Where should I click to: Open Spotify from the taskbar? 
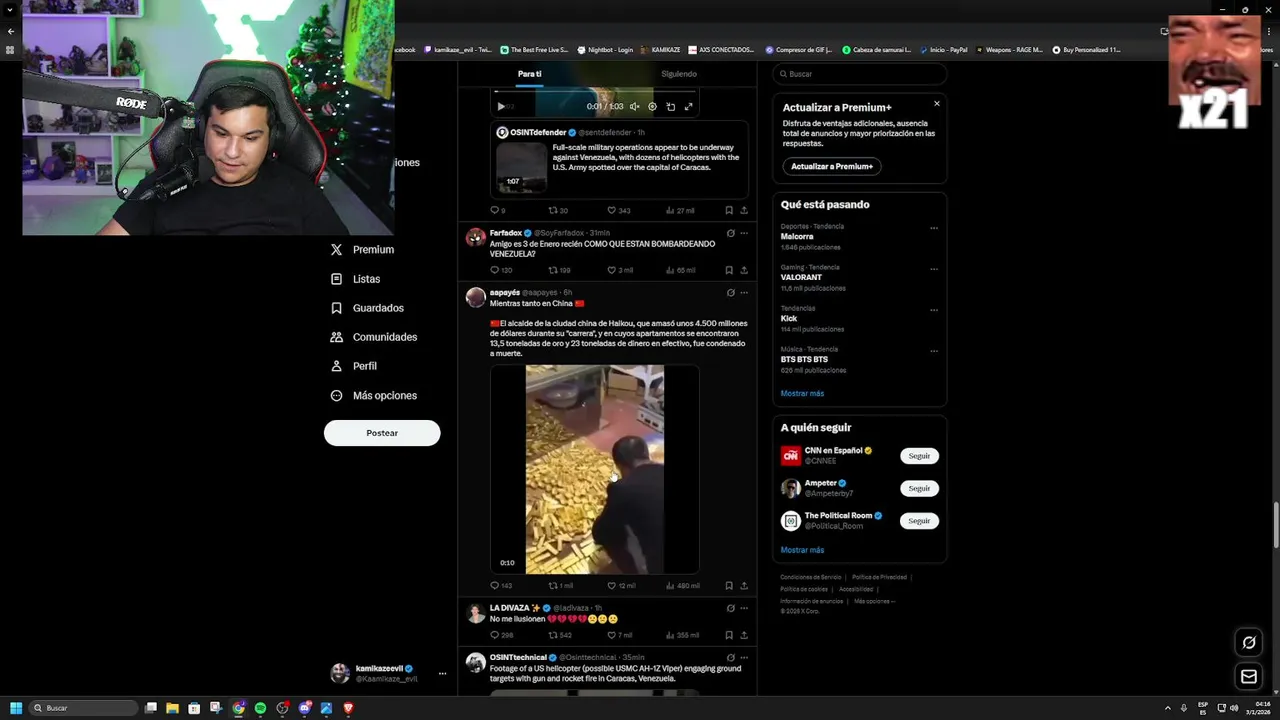[x=260, y=708]
